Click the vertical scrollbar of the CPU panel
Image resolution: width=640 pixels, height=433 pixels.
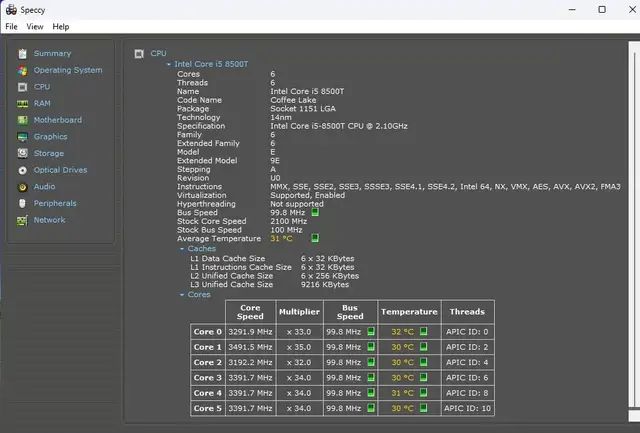pyautogui.click(x=634, y=229)
